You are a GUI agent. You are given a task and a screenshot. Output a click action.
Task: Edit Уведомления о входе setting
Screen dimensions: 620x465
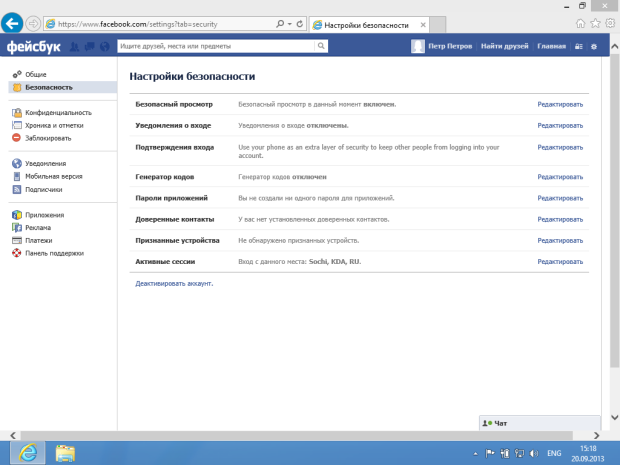(x=560, y=126)
